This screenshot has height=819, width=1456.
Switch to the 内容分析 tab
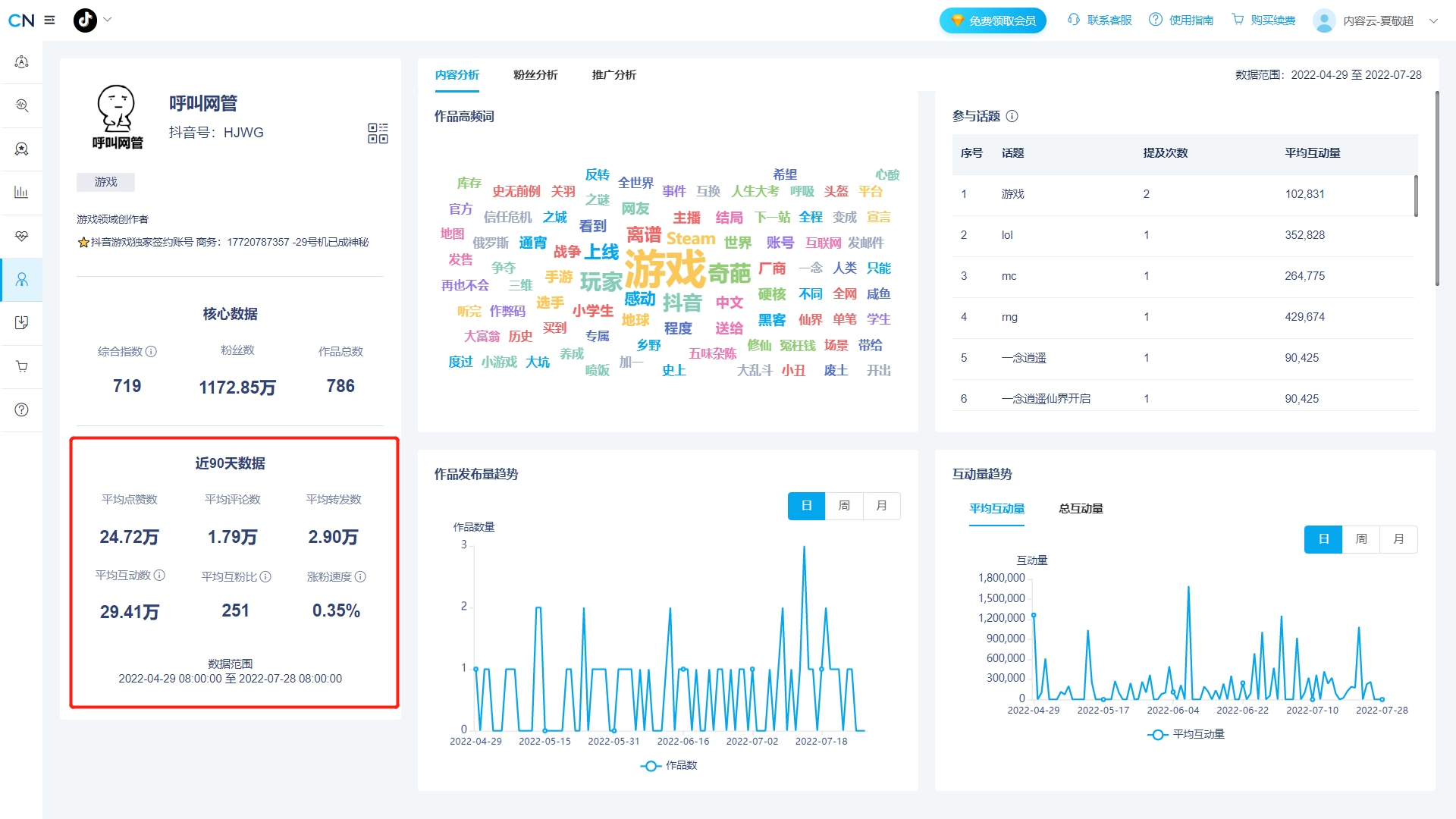coord(457,75)
